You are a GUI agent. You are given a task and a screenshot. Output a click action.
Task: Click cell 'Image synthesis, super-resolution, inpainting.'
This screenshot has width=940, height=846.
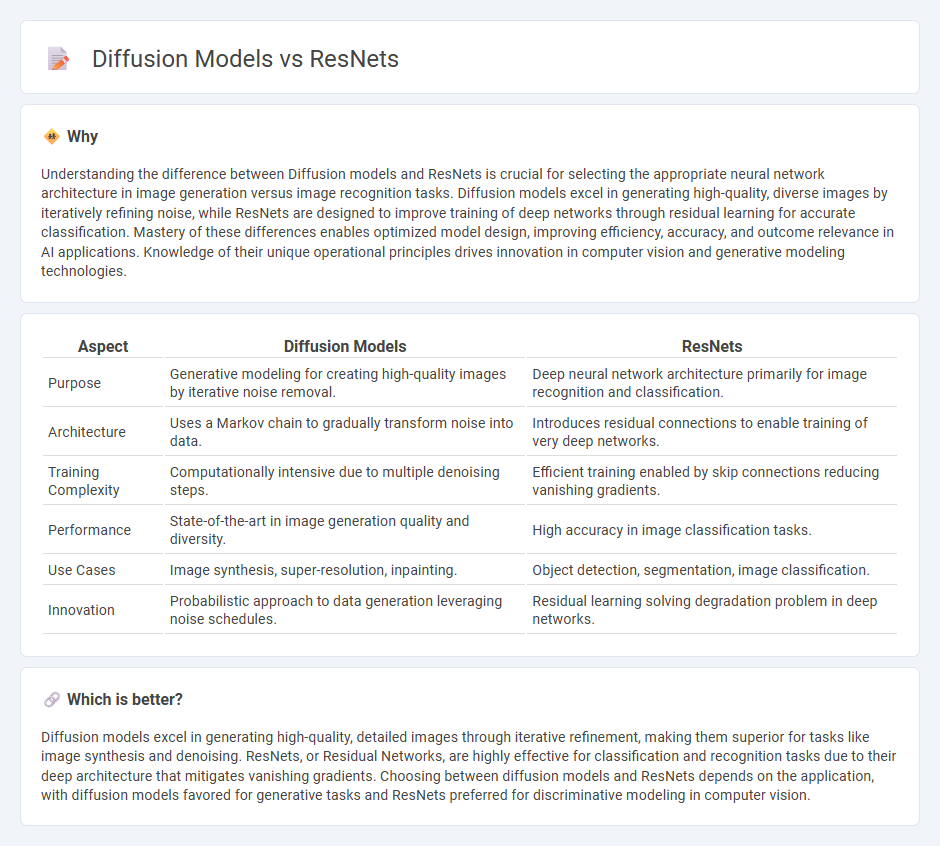(x=345, y=570)
